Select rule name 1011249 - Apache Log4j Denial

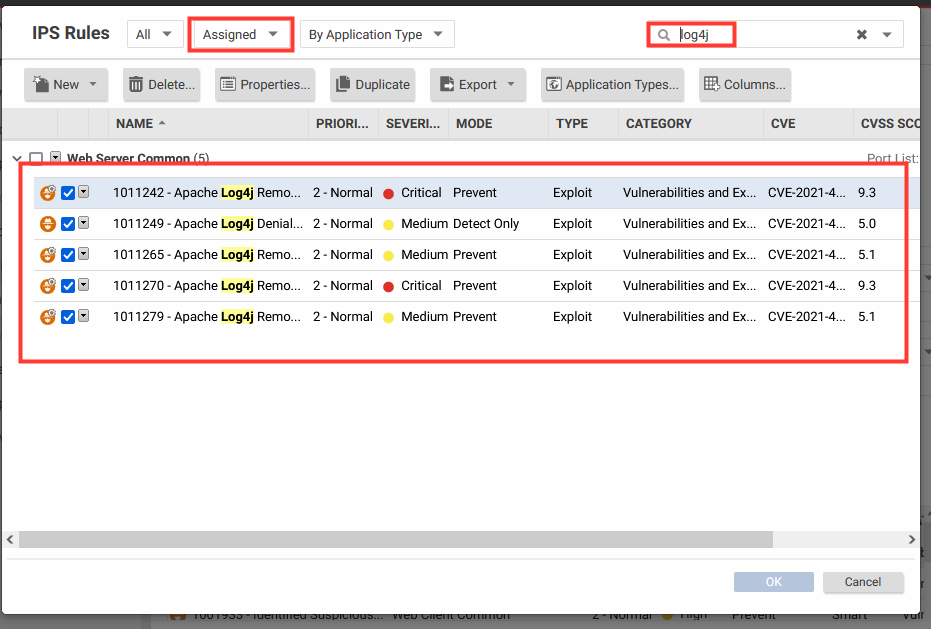208,224
